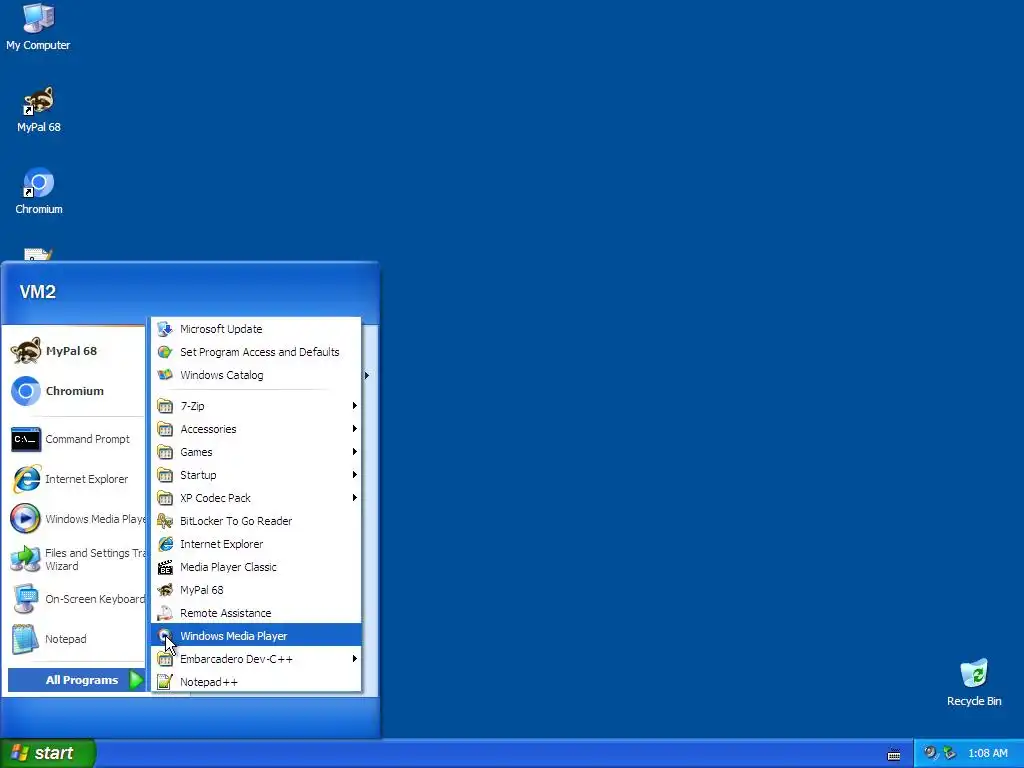1024x768 pixels.
Task: Click the Command Prompt icon
Action: pos(26,440)
